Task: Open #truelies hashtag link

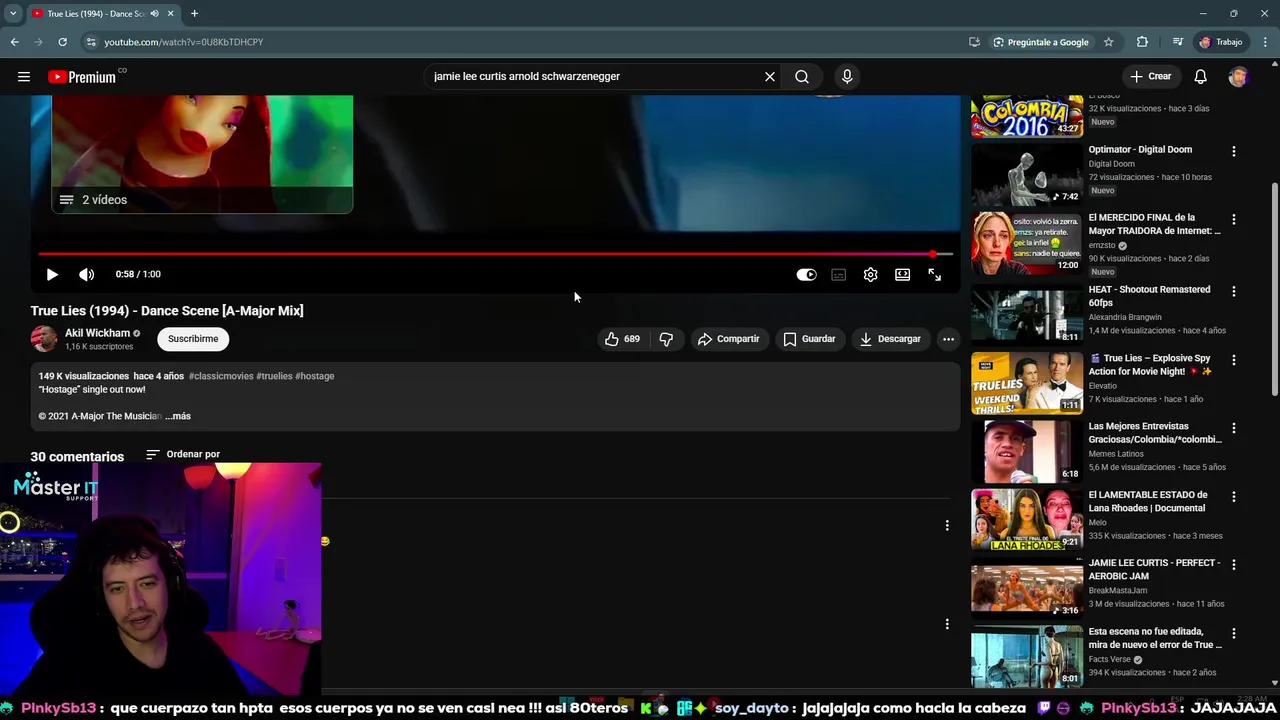Action: click(274, 376)
